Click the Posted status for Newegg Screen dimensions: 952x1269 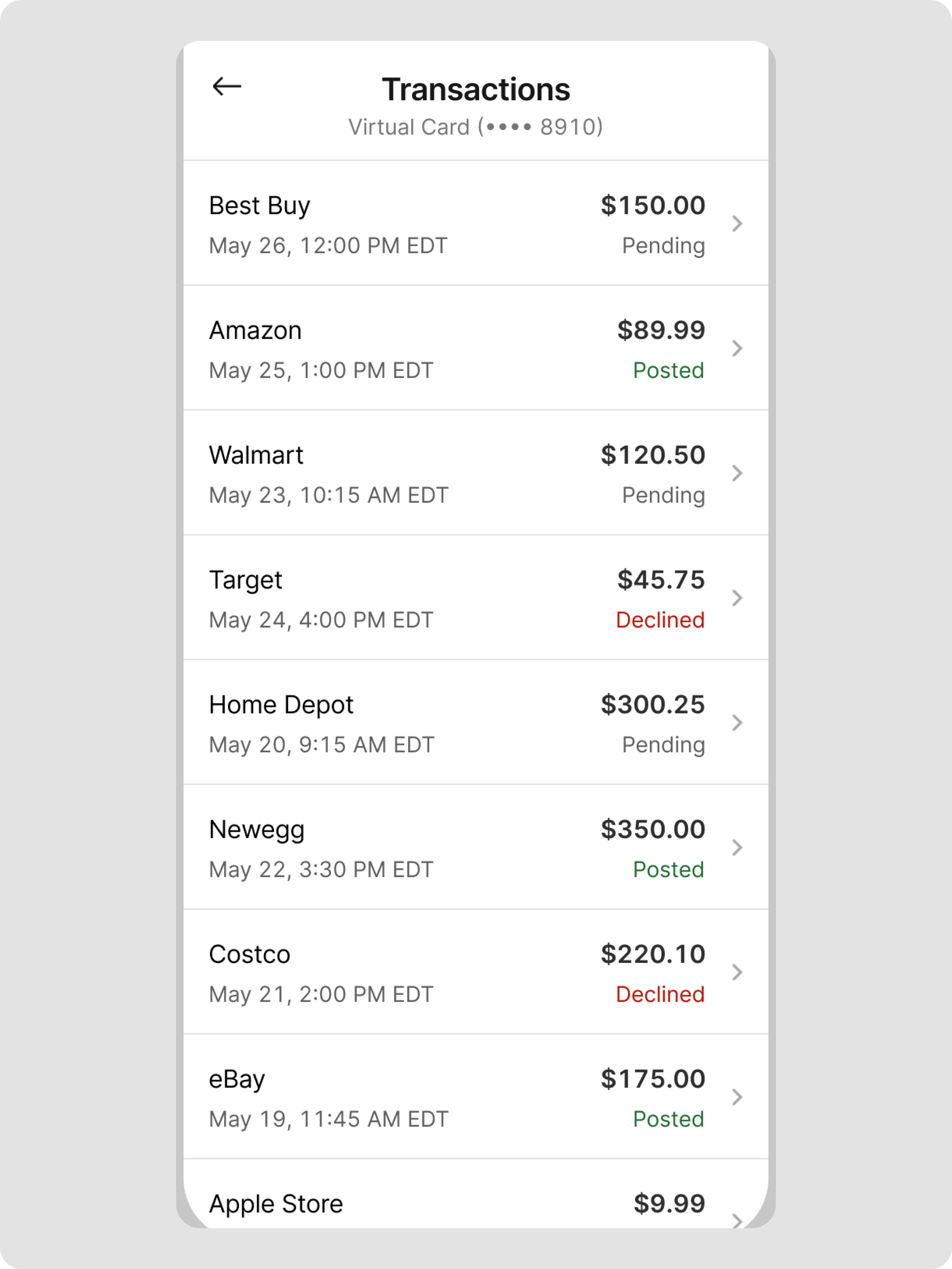pos(668,870)
